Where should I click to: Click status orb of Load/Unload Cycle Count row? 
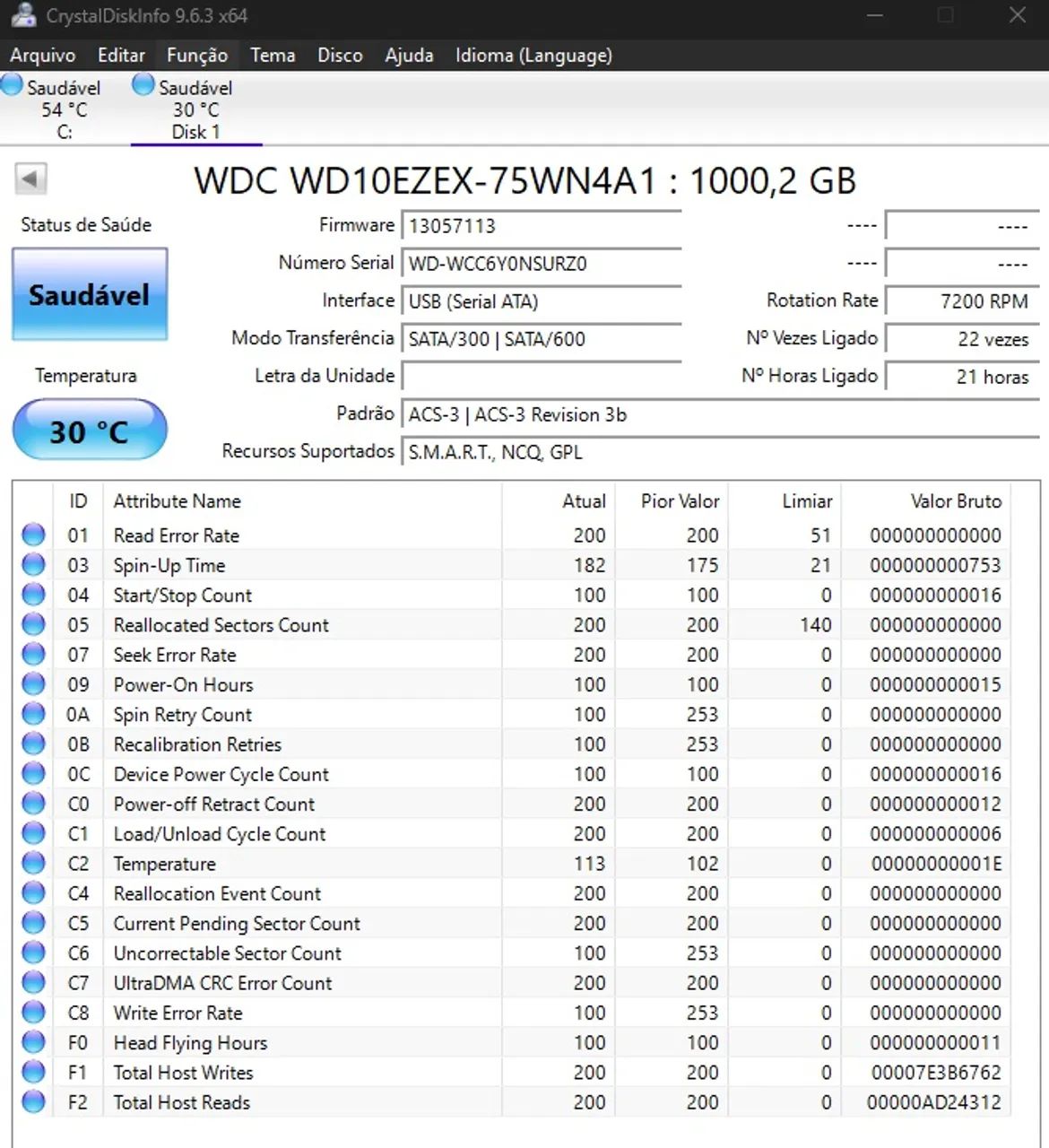pyautogui.click(x=33, y=833)
